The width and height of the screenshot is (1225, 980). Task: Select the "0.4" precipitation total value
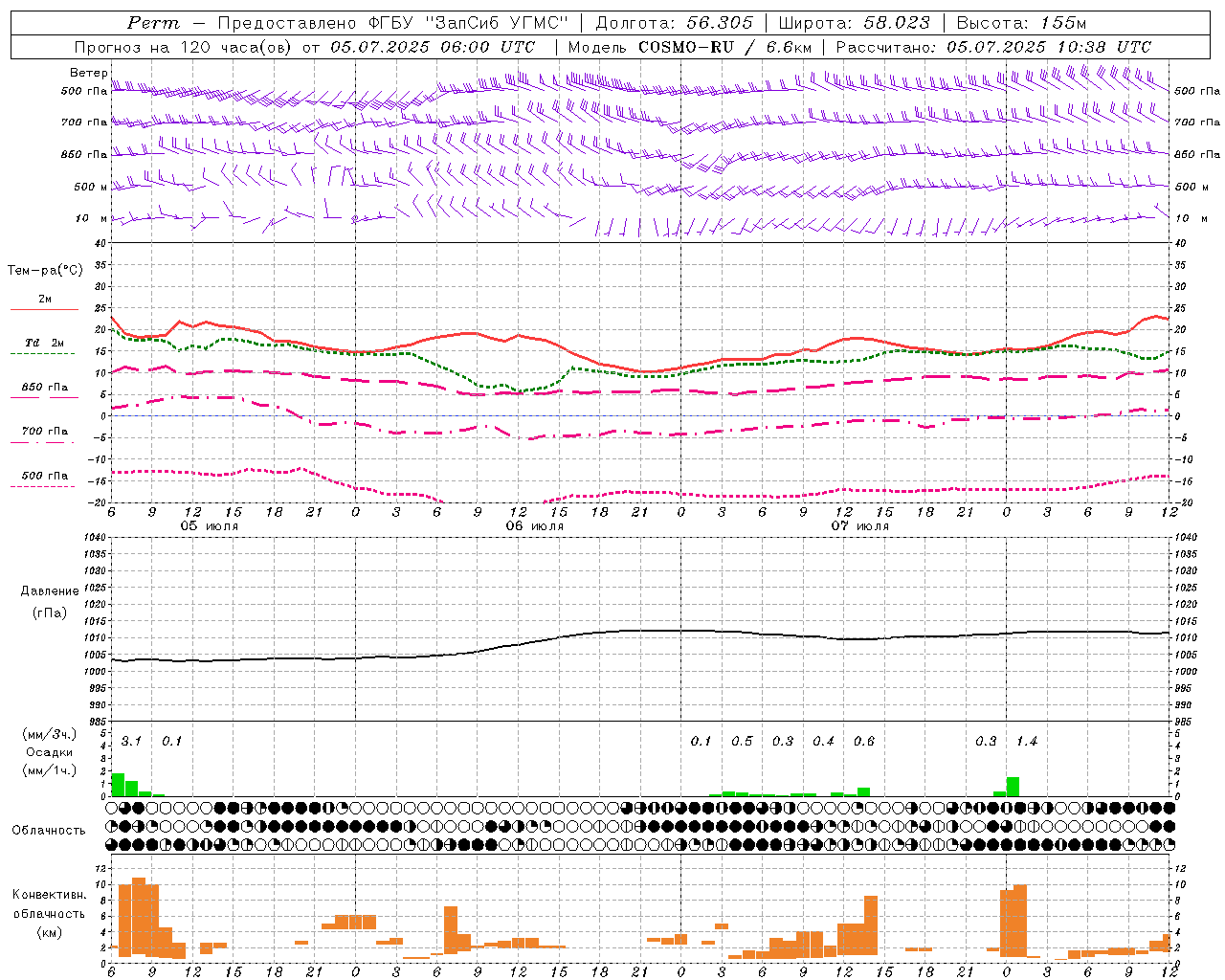coord(823,741)
